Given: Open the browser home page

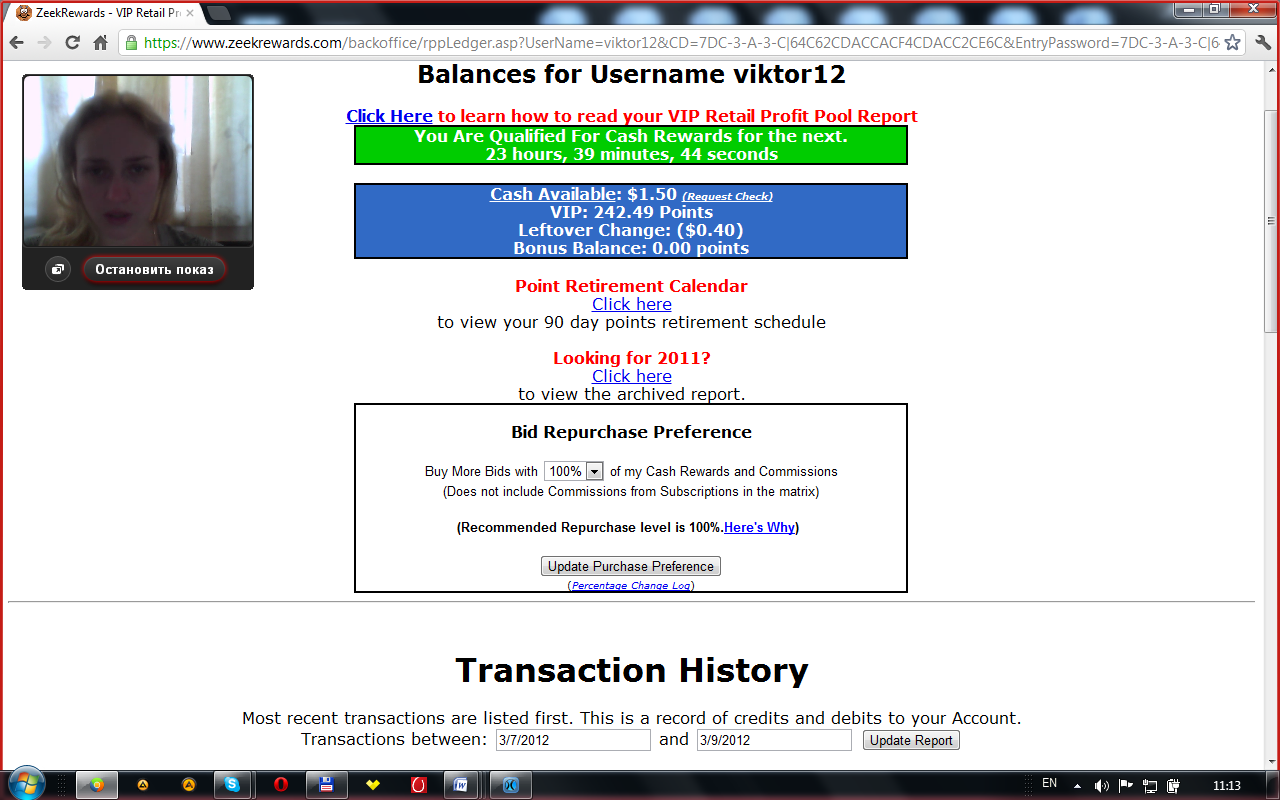Looking at the screenshot, I should [x=100, y=43].
